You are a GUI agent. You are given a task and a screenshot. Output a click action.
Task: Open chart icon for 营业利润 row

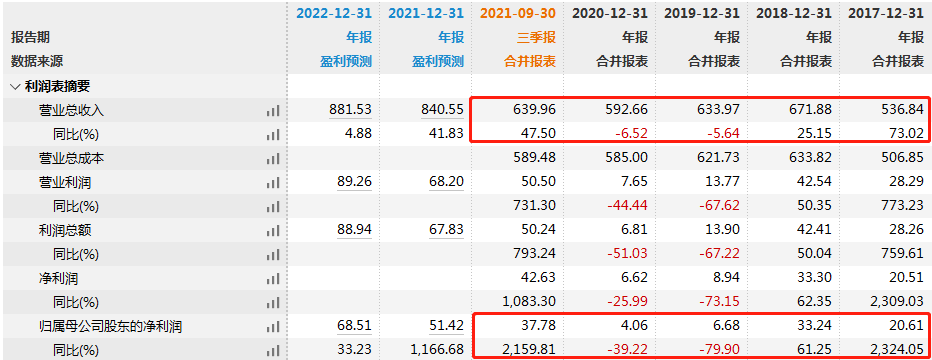pos(273,182)
